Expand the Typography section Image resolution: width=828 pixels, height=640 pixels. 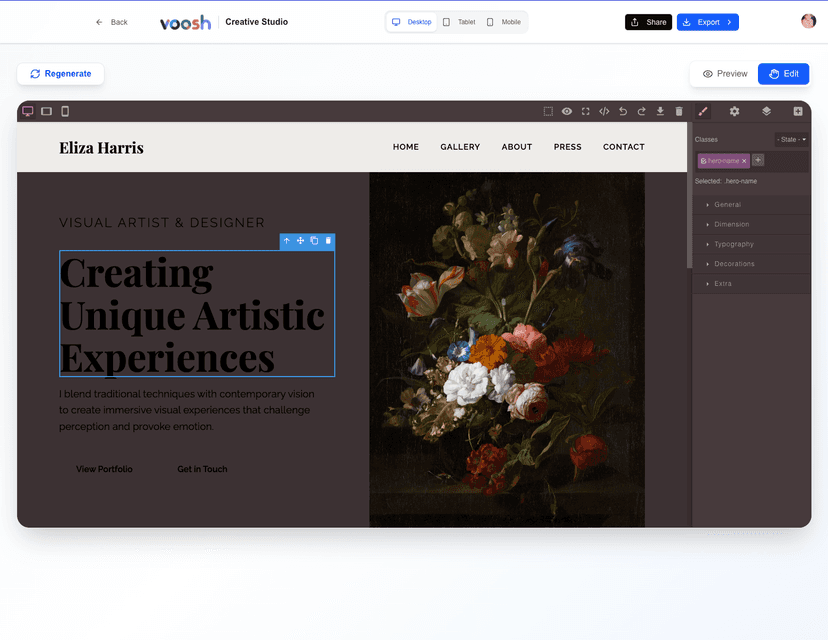coord(750,244)
